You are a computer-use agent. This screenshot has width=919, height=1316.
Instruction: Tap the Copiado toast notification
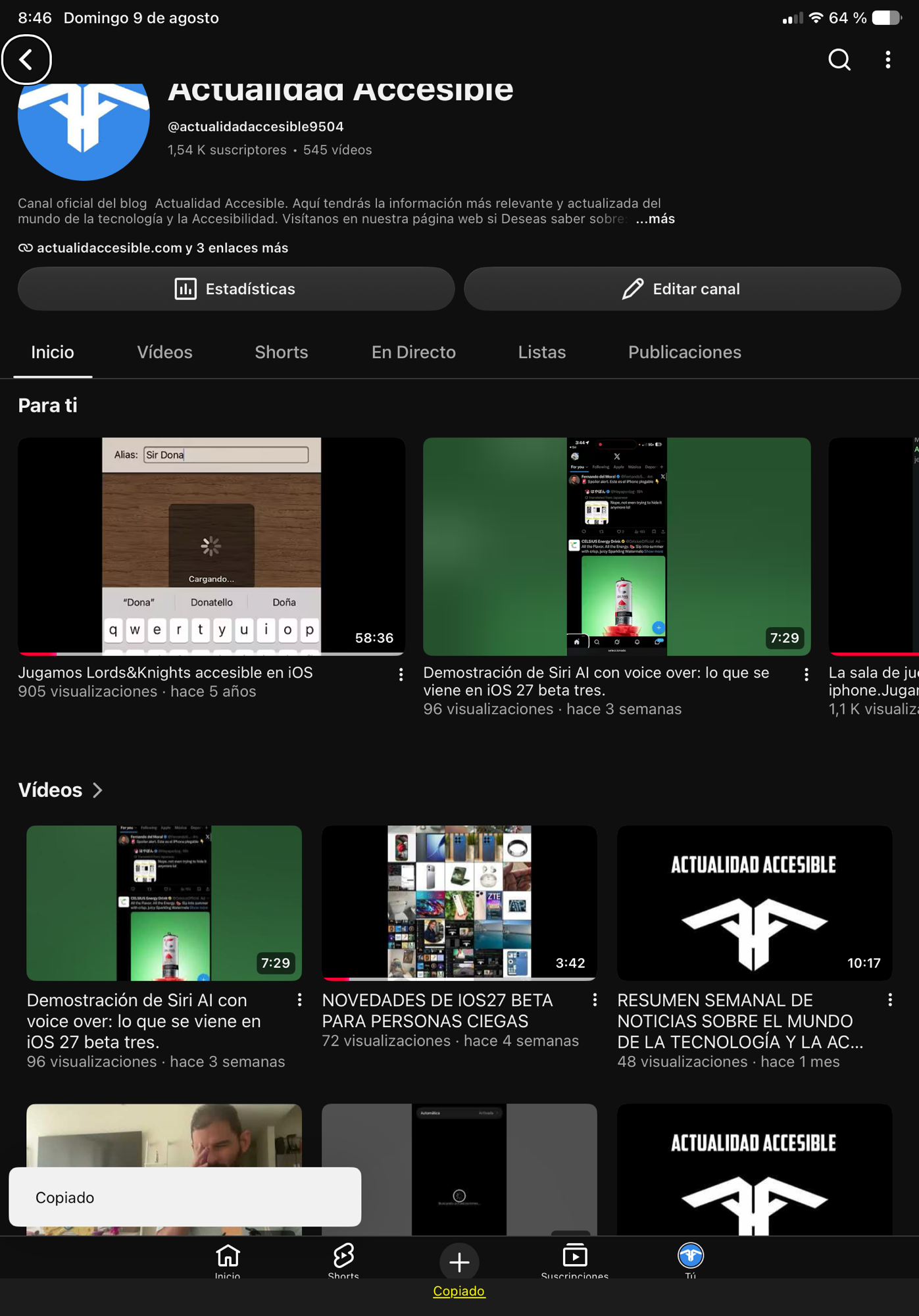[x=185, y=1197]
